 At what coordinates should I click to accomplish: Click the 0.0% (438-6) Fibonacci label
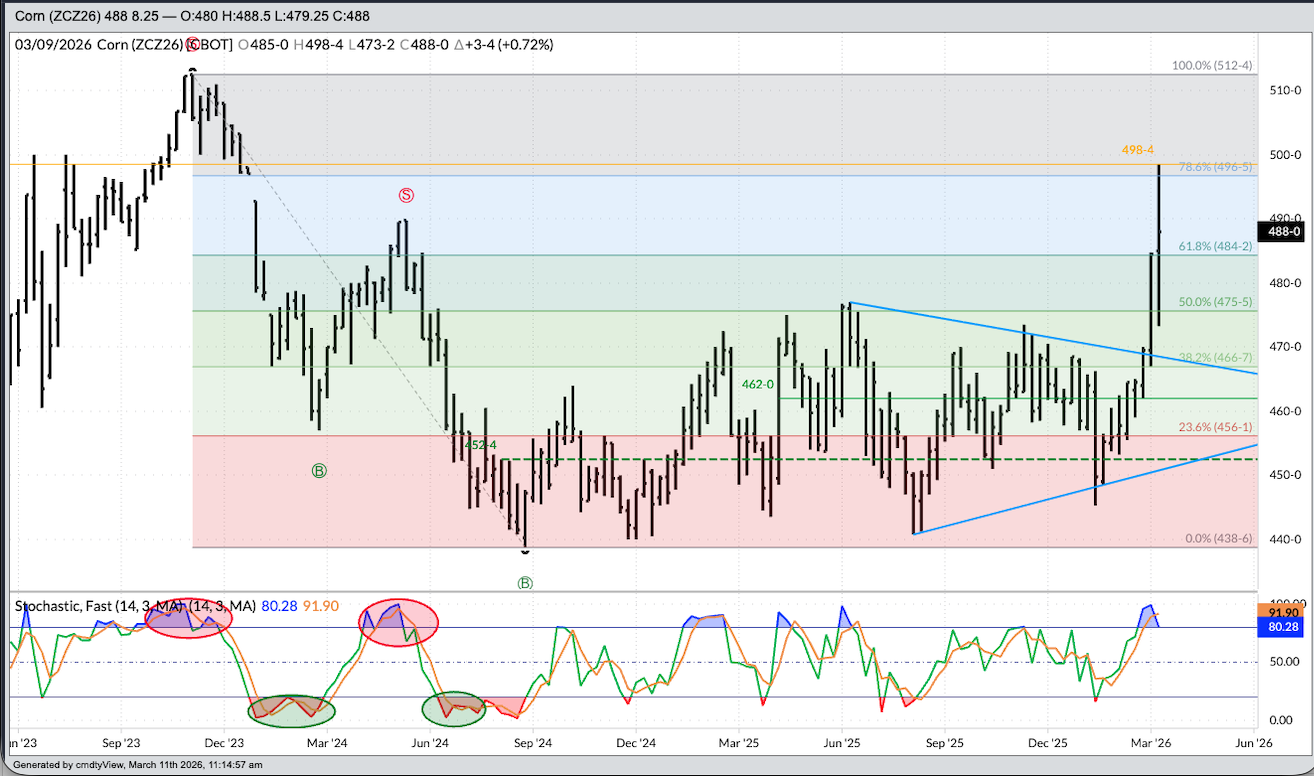pos(1218,539)
